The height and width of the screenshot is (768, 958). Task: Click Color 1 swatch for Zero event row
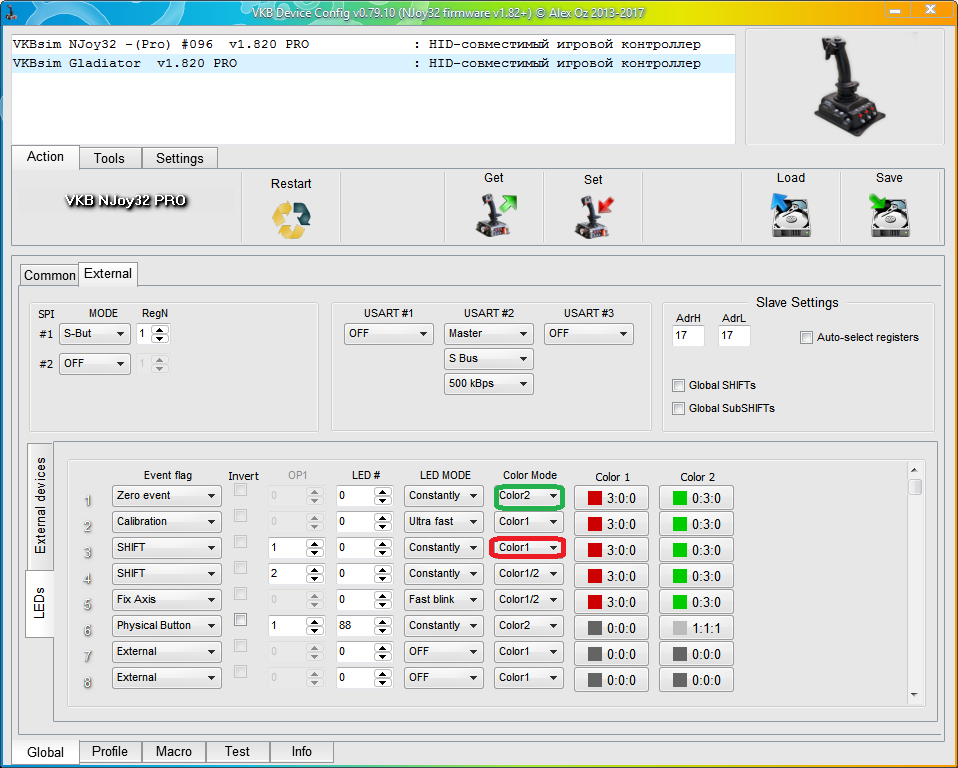[612, 498]
